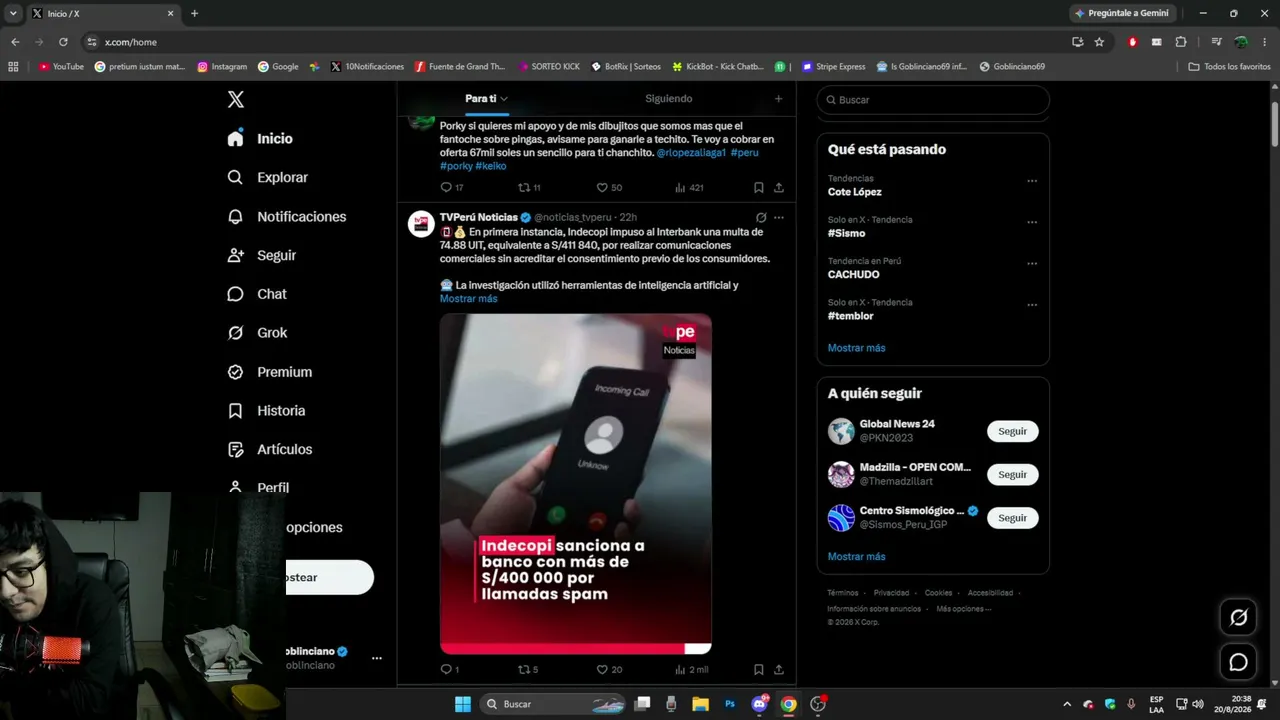This screenshot has width=1280, height=720.
Task: Open the Indecopi news video thumbnail
Action: pos(576,484)
